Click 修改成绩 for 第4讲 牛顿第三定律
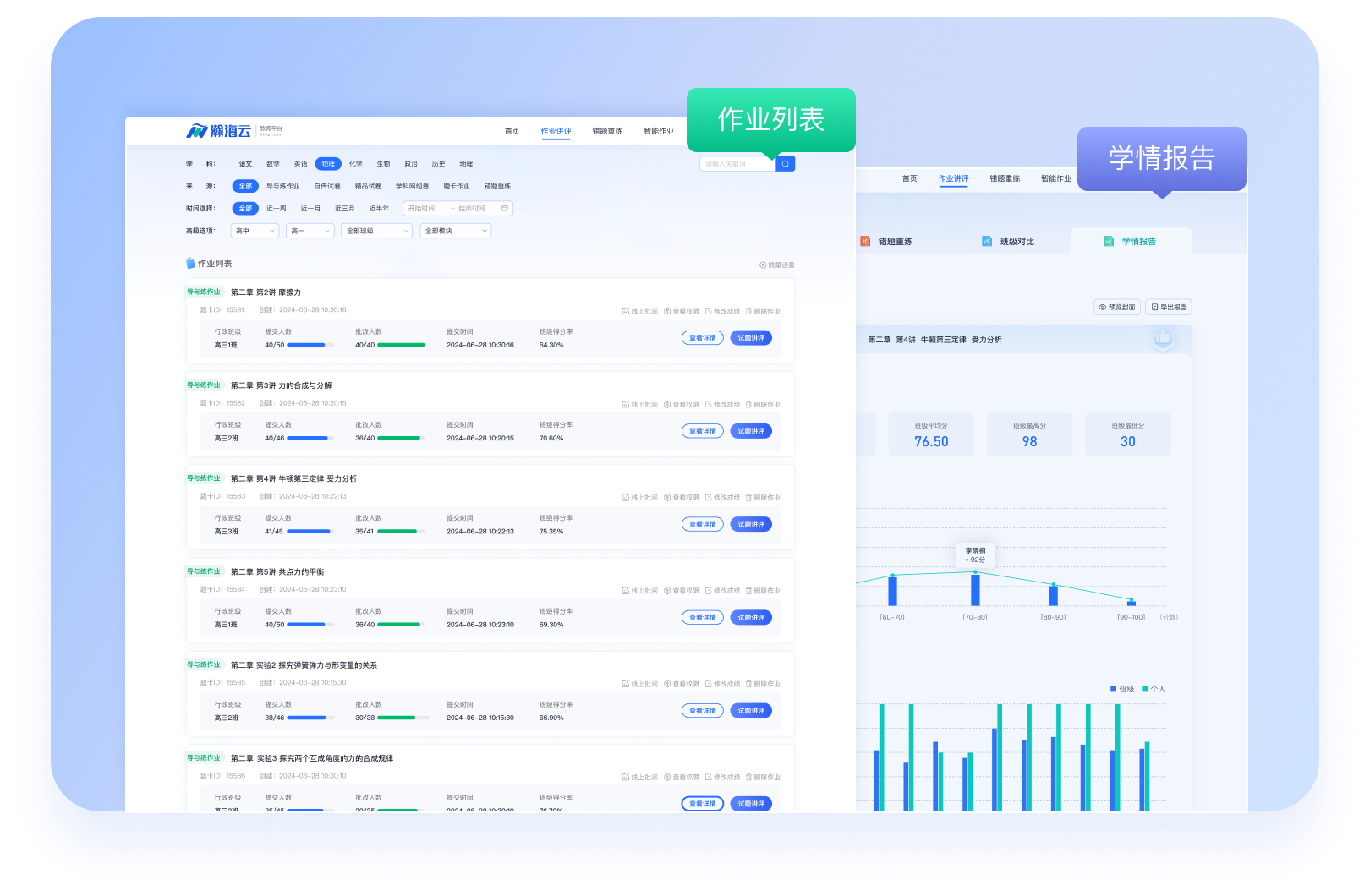This screenshot has width=1370, height=896. (722, 498)
